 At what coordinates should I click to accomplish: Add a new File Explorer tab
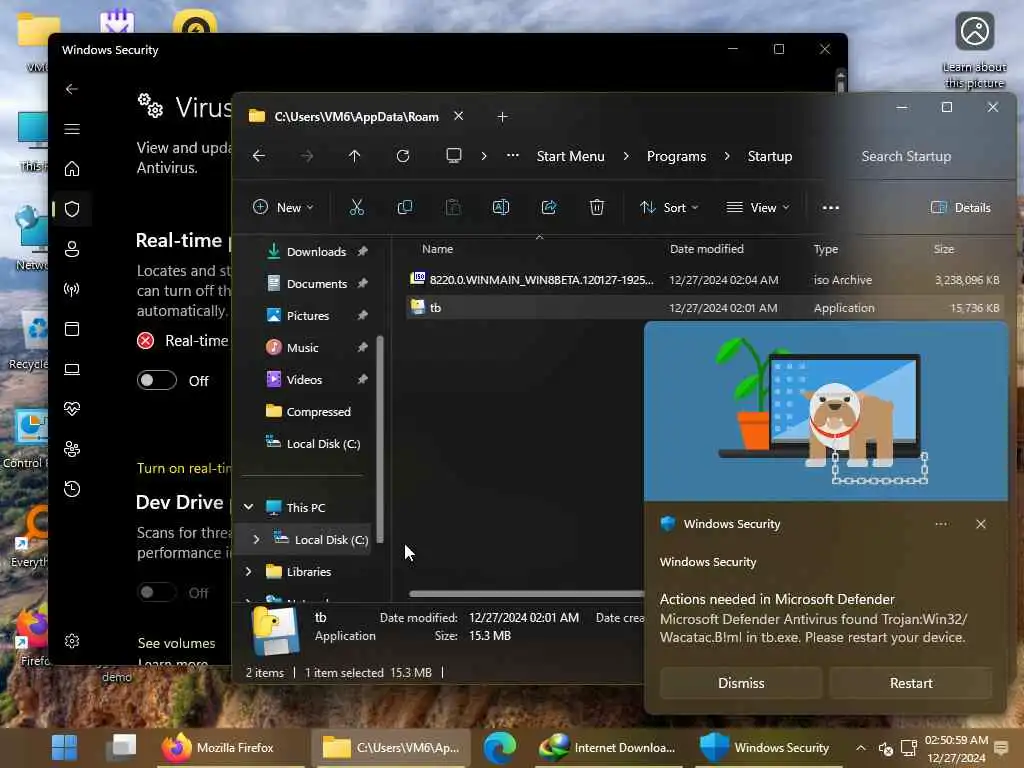502,117
